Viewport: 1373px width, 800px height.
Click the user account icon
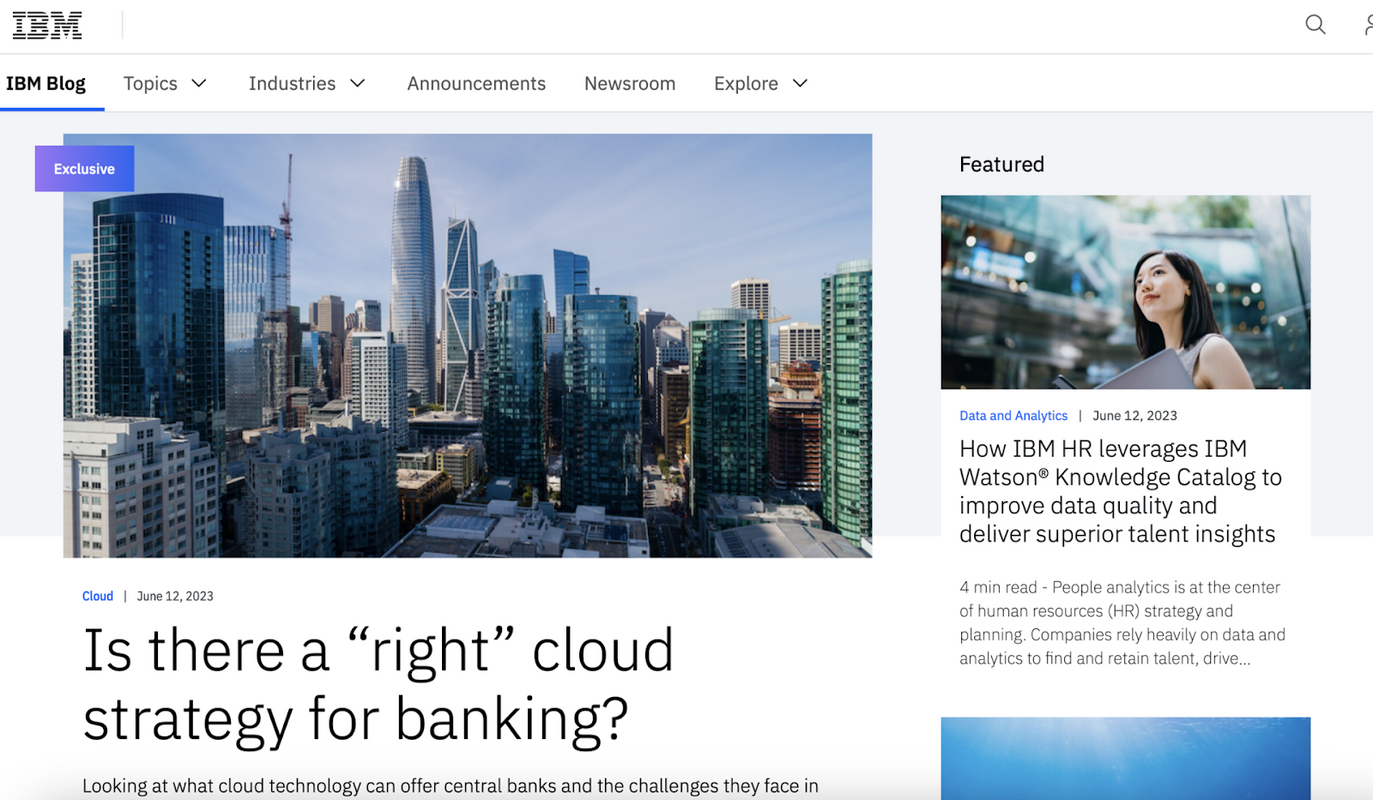tap(1369, 25)
